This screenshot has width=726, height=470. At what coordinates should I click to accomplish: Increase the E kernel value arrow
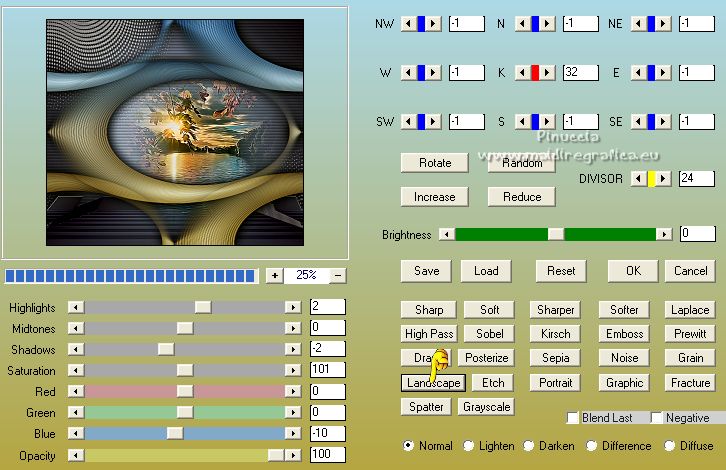tap(663, 73)
